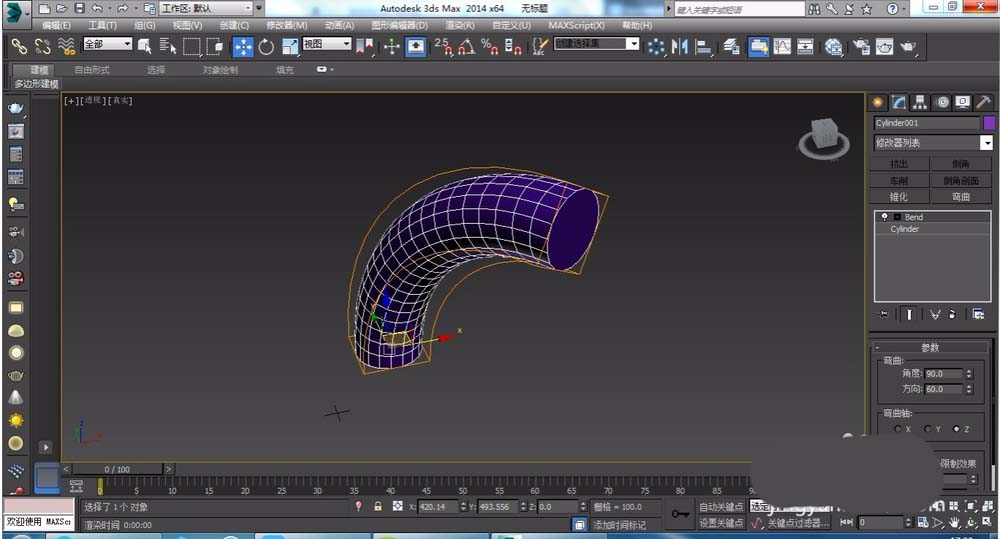Open the Material Editor
Image resolution: width=1000 pixels, height=539 pixels.
[x=833, y=46]
